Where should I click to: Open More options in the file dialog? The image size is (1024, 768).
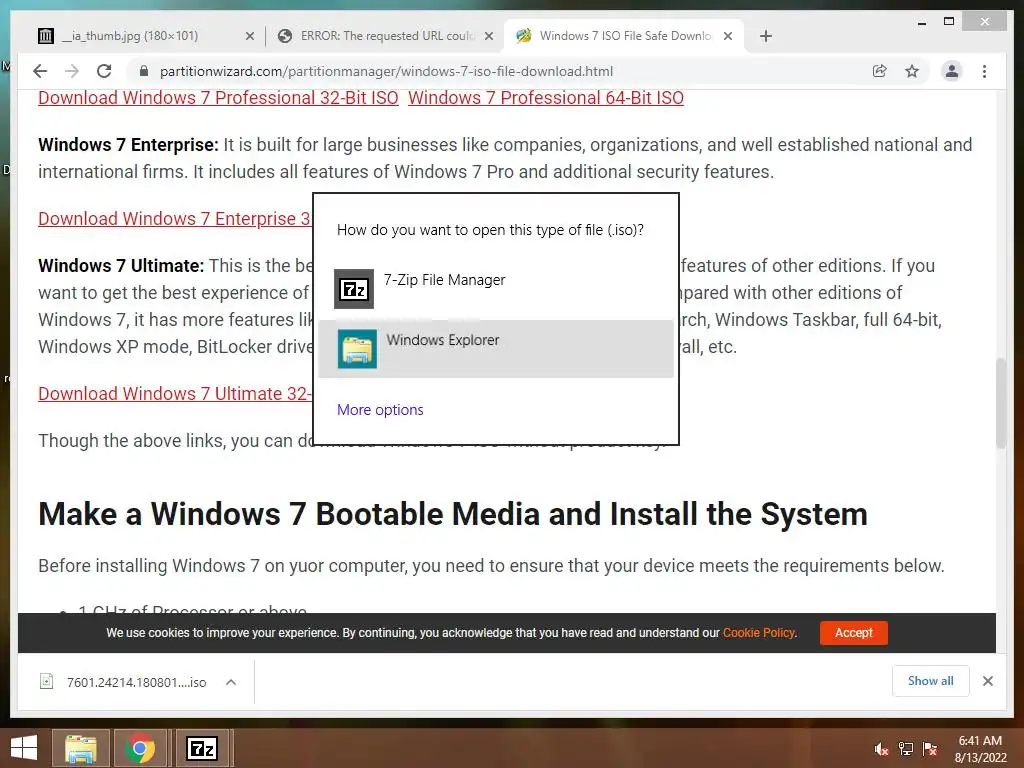(x=380, y=409)
